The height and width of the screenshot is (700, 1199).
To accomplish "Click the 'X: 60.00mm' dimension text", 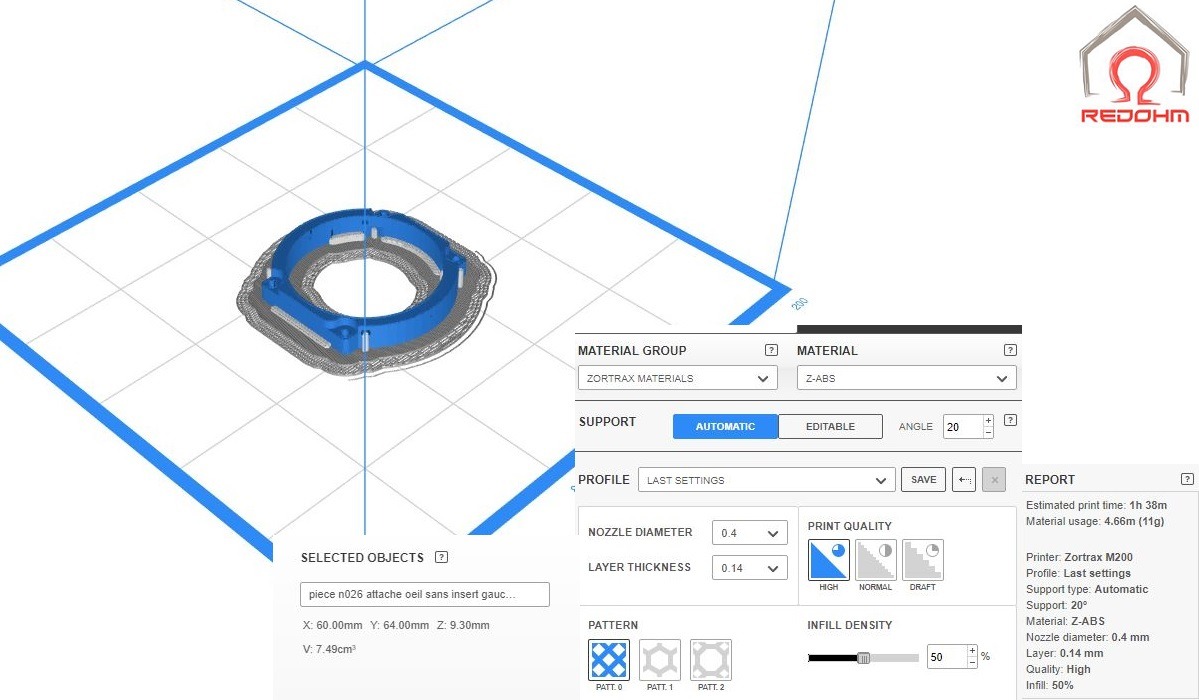I will pos(333,625).
